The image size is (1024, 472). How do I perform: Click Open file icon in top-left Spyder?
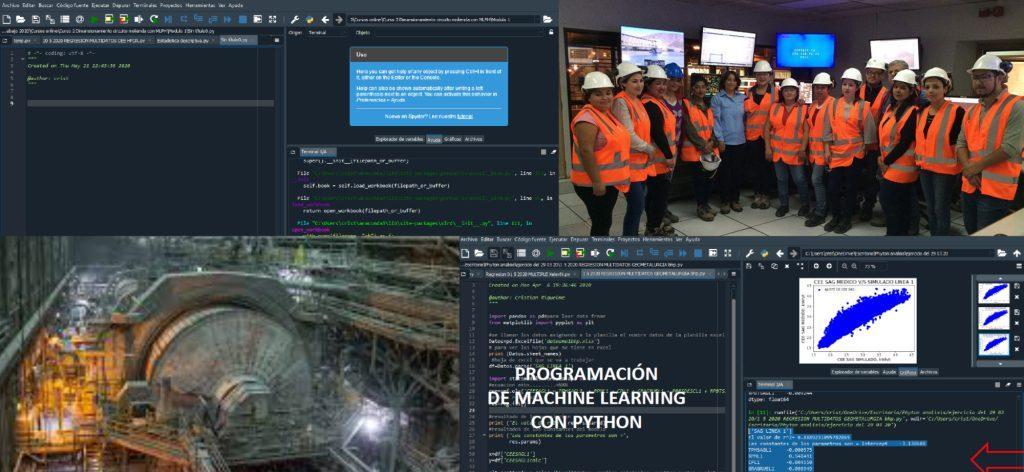coord(20,19)
